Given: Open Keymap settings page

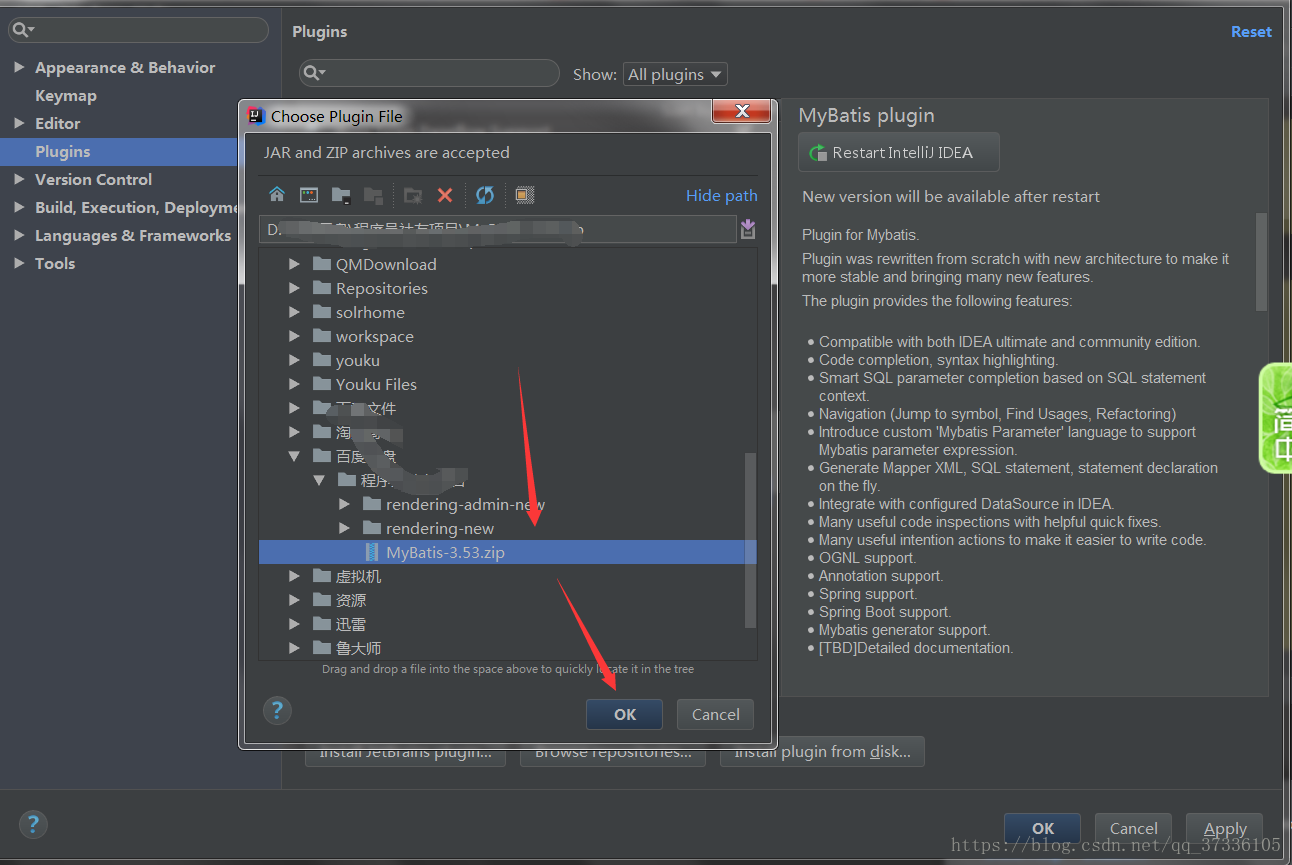Looking at the screenshot, I should [x=66, y=95].
